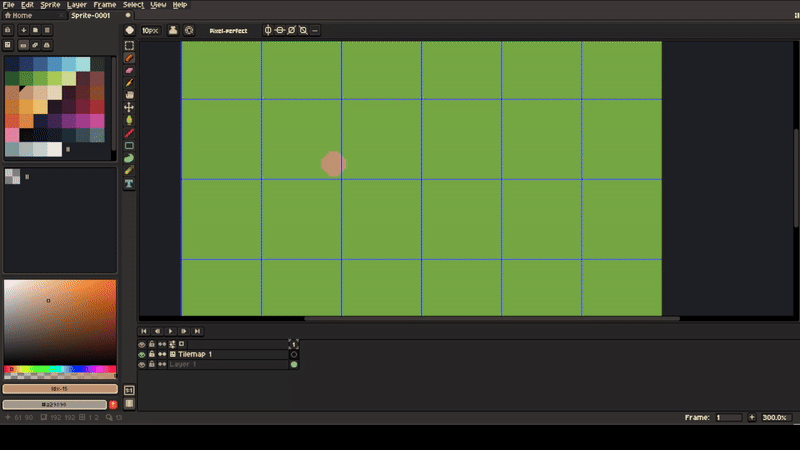Click the Pixel-perfect option
The width and height of the screenshot is (800, 450).
coord(228,31)
